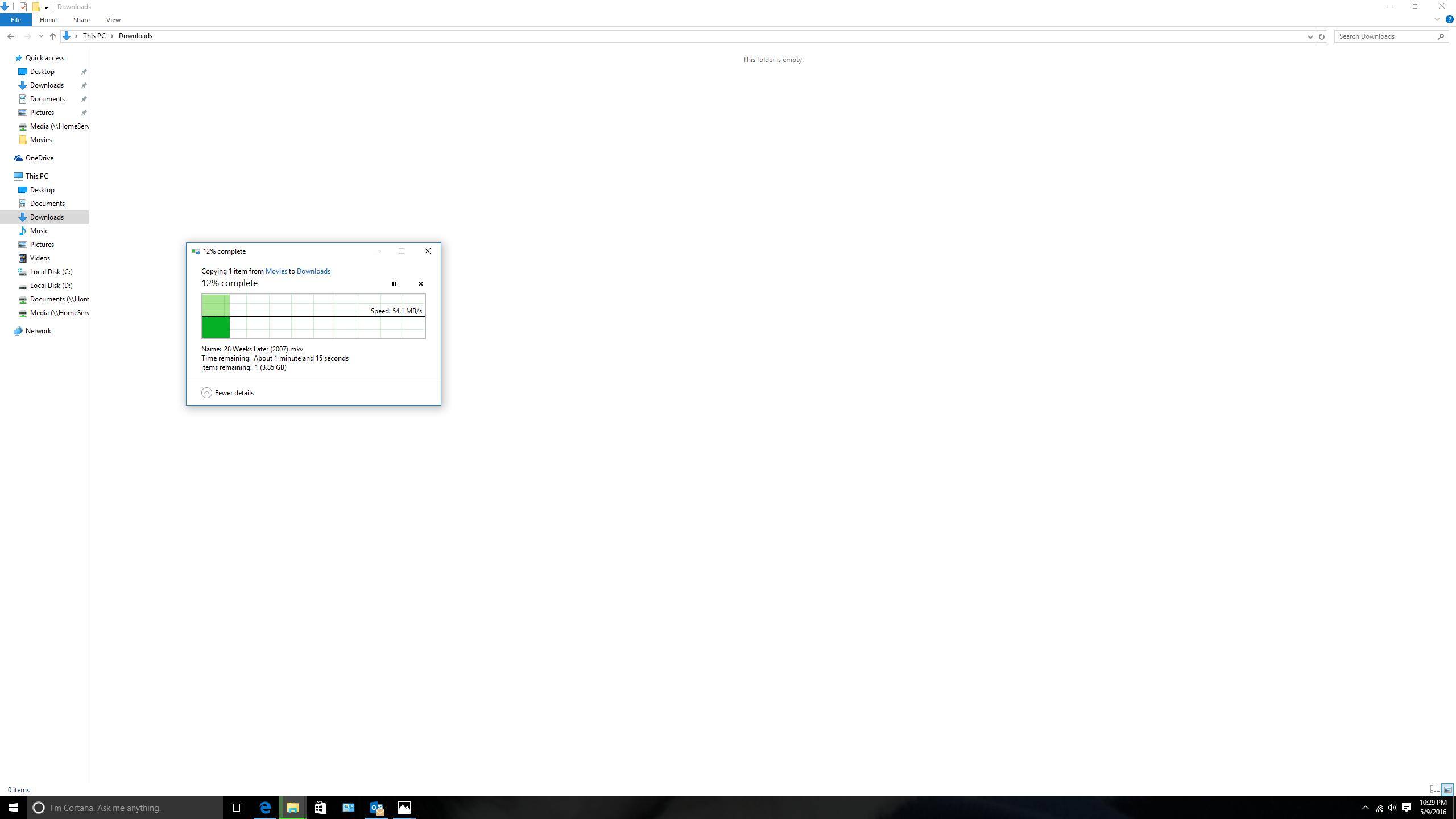This screenshot has height=819, width=1456.
Task: Open the Downloads link in the copy dialog
Action: click(x=313, y=271)
